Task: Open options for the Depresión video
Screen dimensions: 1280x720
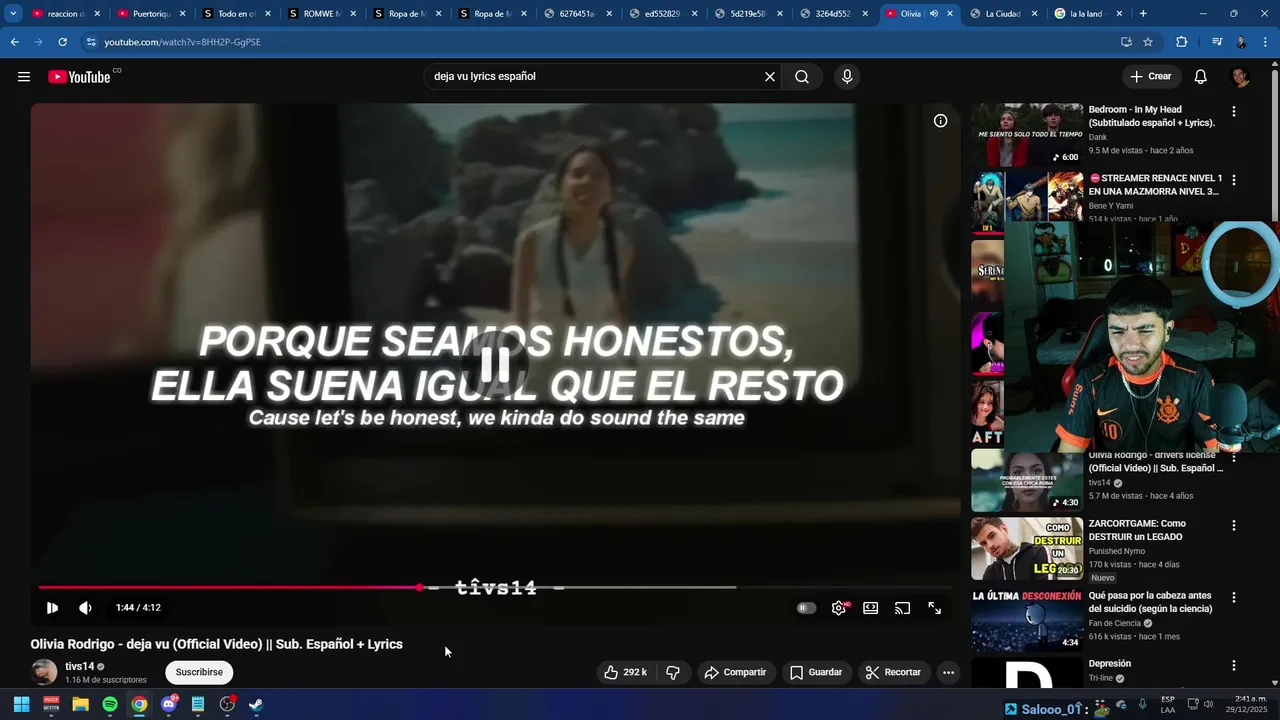Action: pos(1233,666)
